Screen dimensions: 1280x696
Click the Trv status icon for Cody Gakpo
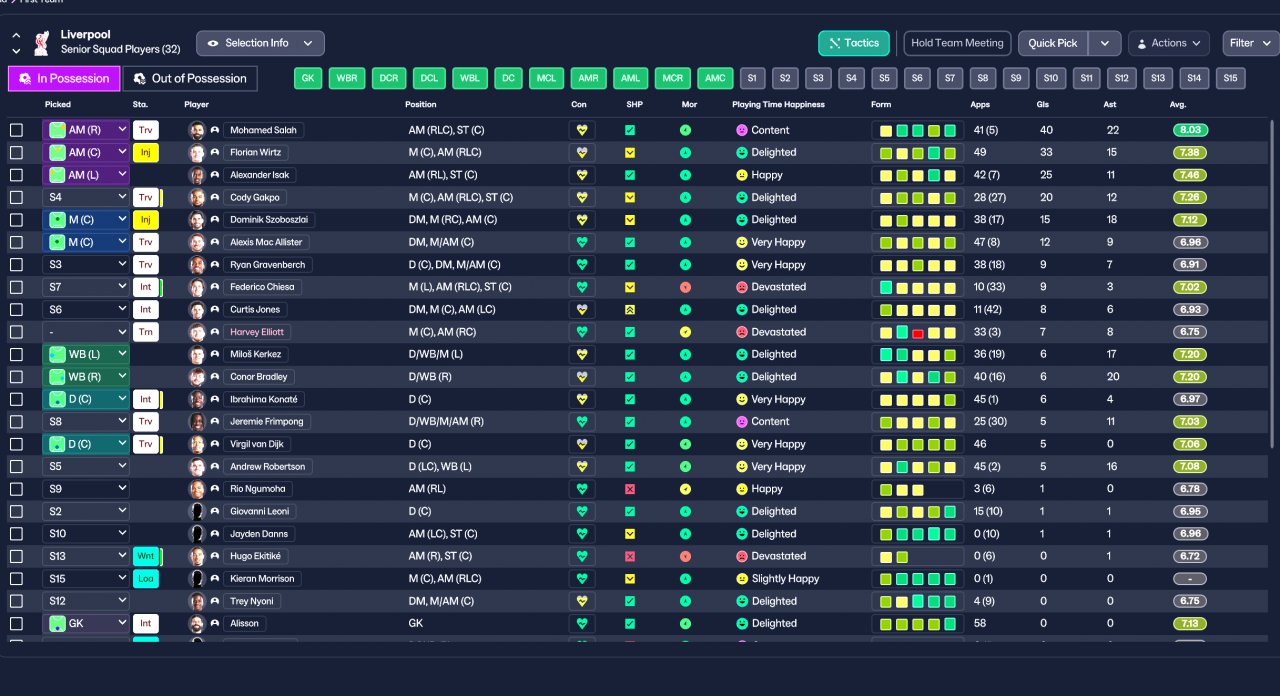[145, 198]
